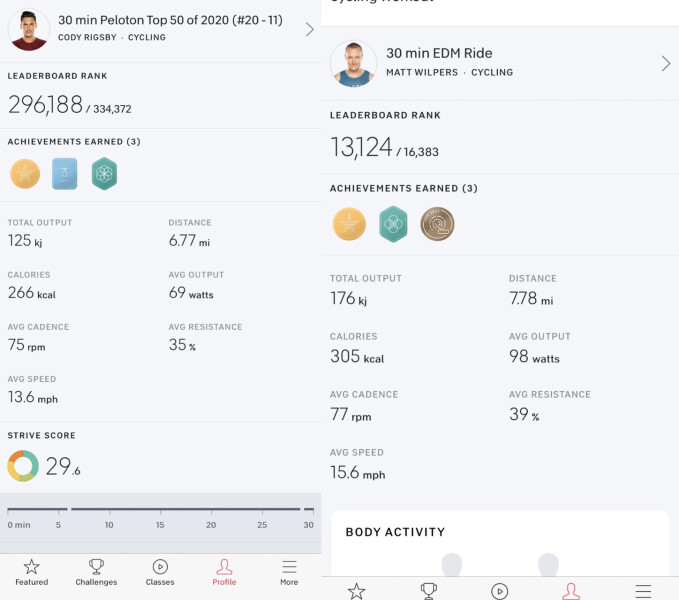679x600 pixels.
Task: Open the Body Activity card
Action: click(500, 544)
